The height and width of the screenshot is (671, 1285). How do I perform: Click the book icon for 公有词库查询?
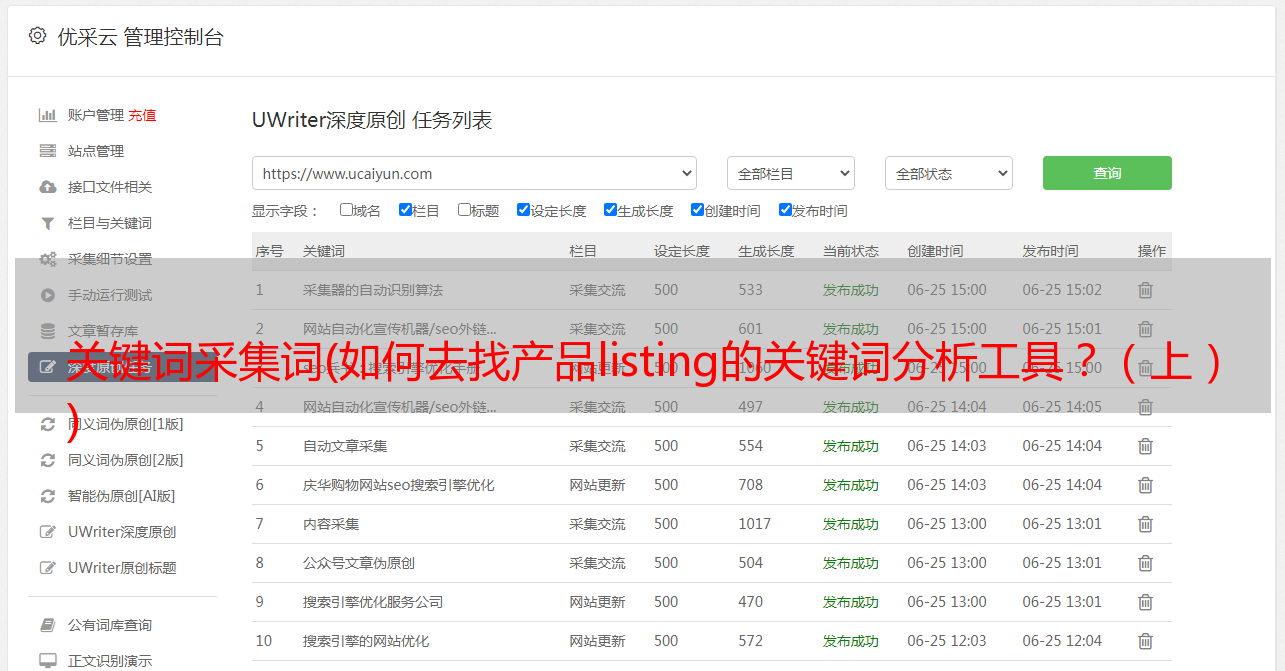click(47, 625)
